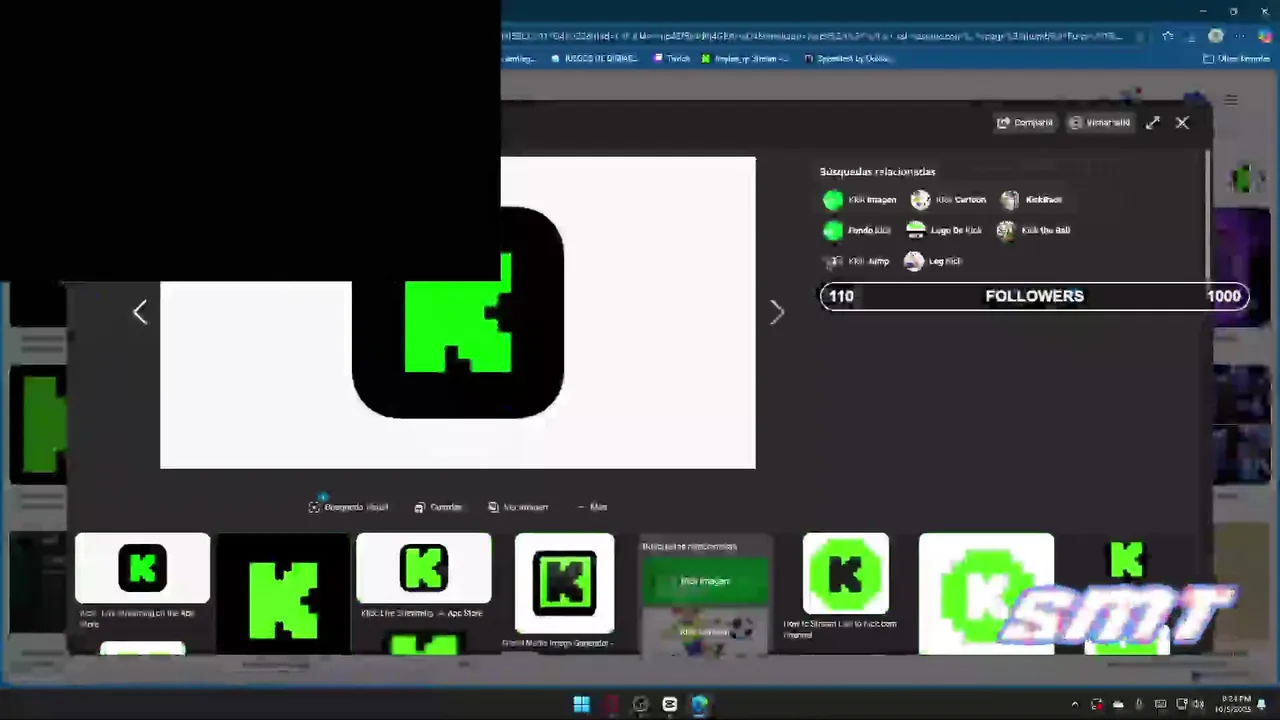
Task: Open the Logo De Kick related search
Action: (x=943, y=230)
